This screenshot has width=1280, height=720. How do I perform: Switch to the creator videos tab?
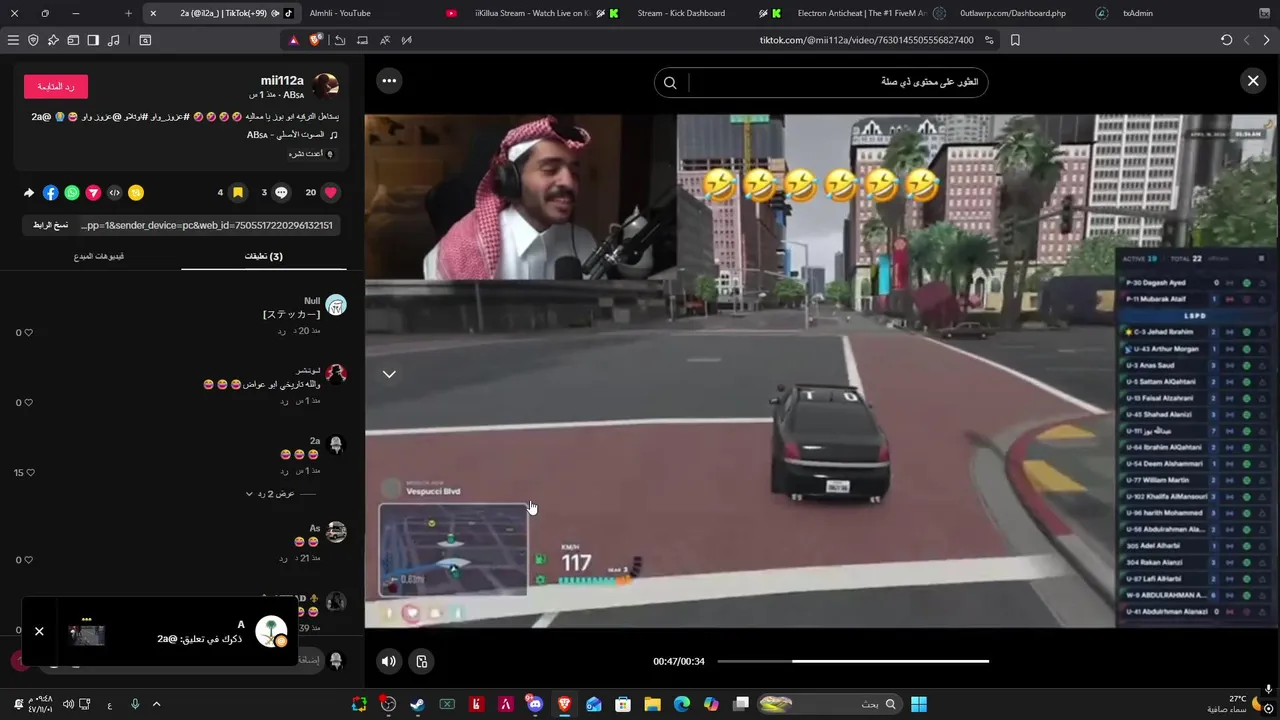(99, 257)
